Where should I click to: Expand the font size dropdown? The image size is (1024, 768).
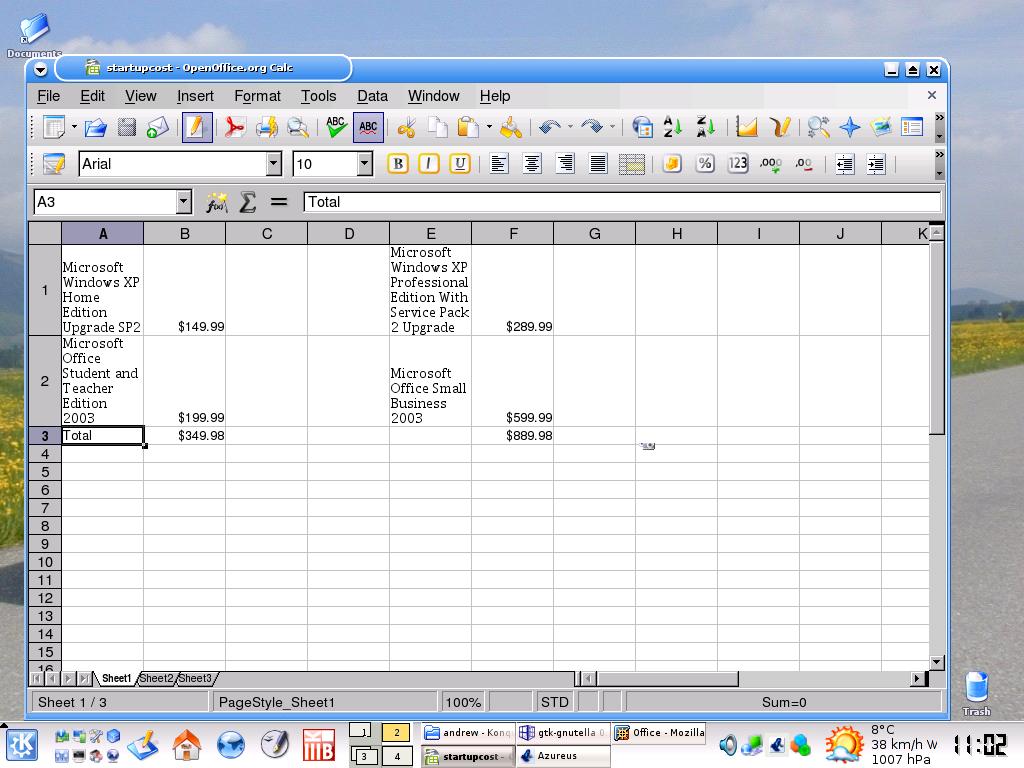click(364, 164)
